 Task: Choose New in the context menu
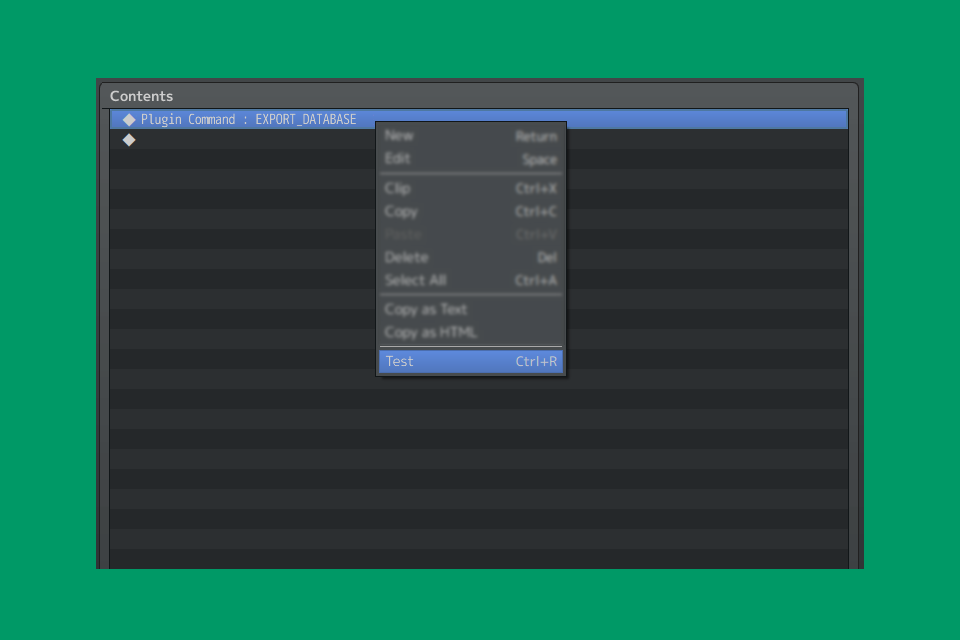coord(470,136)
